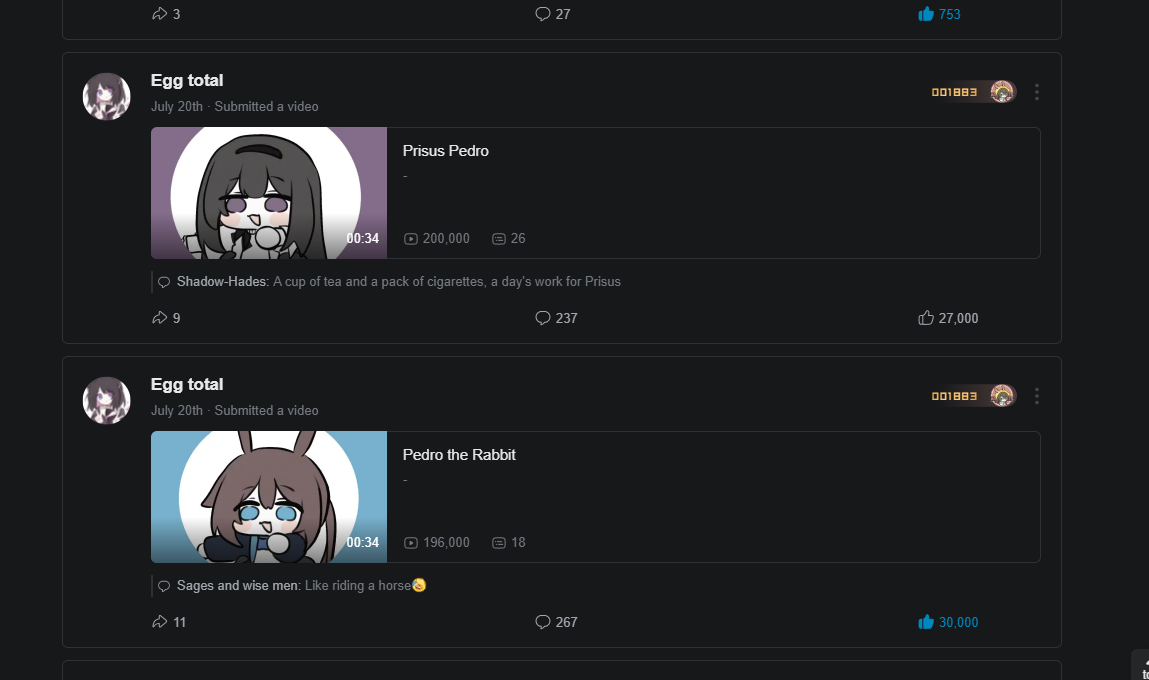Like the Prisus Pedro post
The height and width of the screenshot is (680, 1149).
click(x=947, y=318)
